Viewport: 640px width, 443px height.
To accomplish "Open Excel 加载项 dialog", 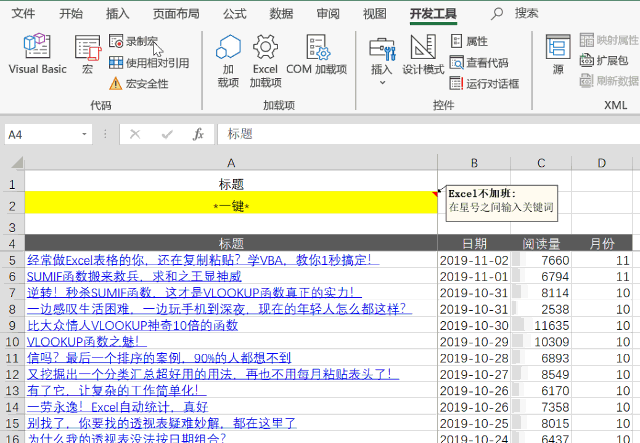I will pyautogui.click(x=265, y=61).
